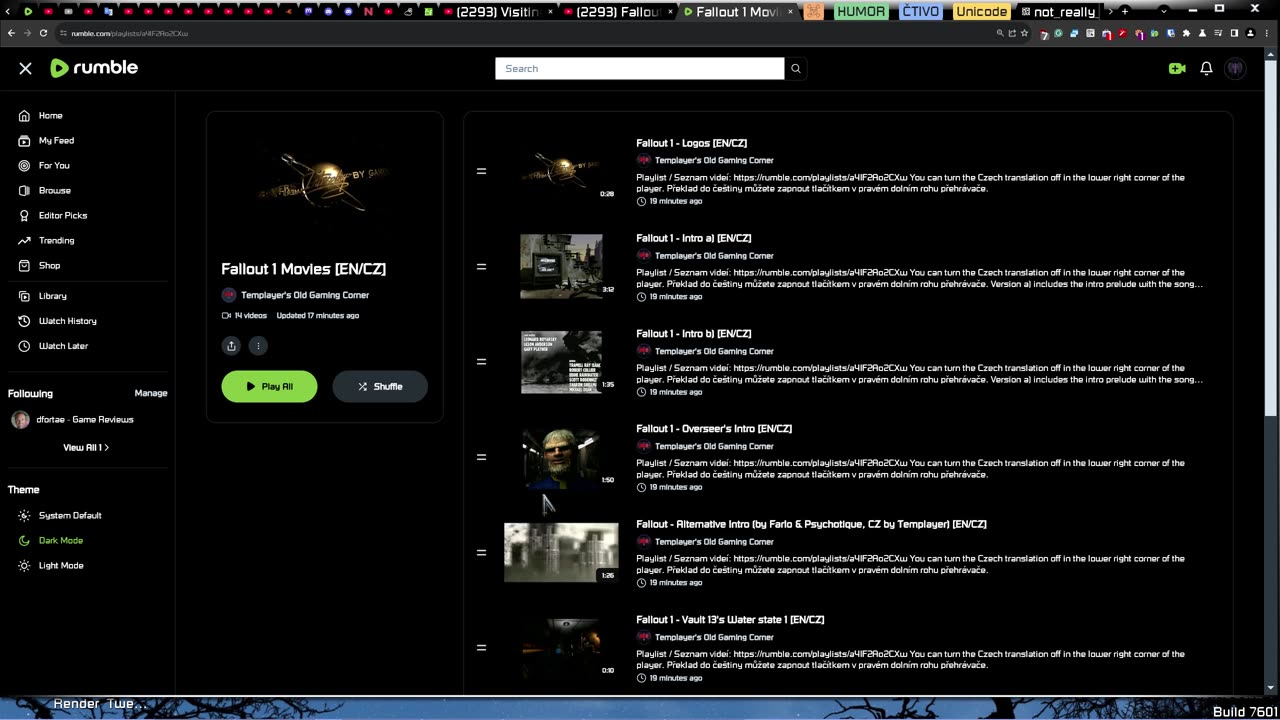Click the drag handle for Fallout - Alternative Intro
The height and width of the screenshot is (720, 1280).
pos(481,552)
